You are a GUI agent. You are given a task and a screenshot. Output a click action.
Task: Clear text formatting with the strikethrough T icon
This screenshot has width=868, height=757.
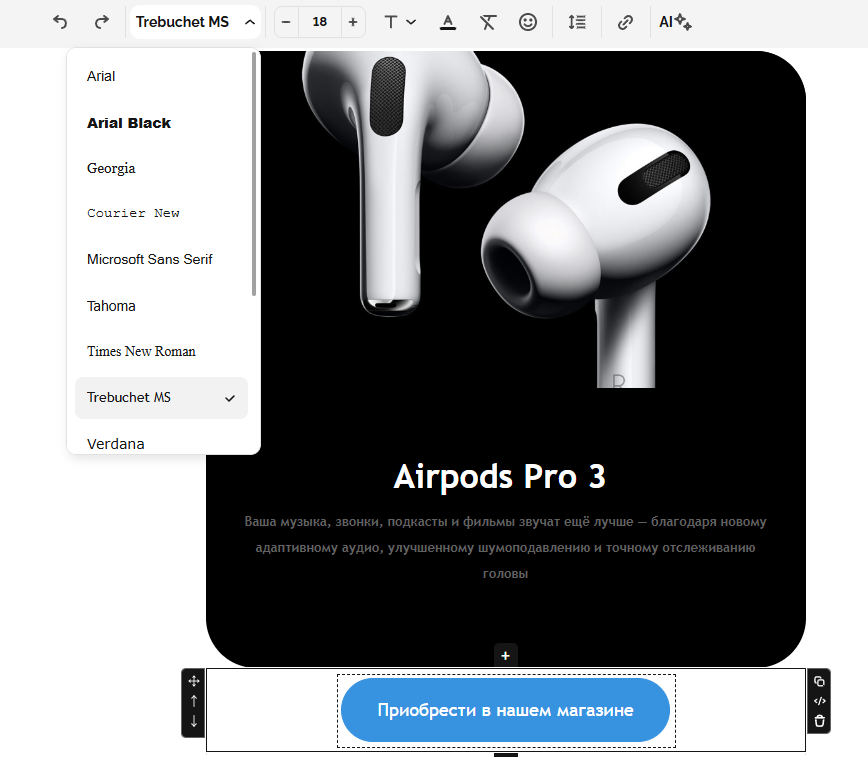click(487, 22)
